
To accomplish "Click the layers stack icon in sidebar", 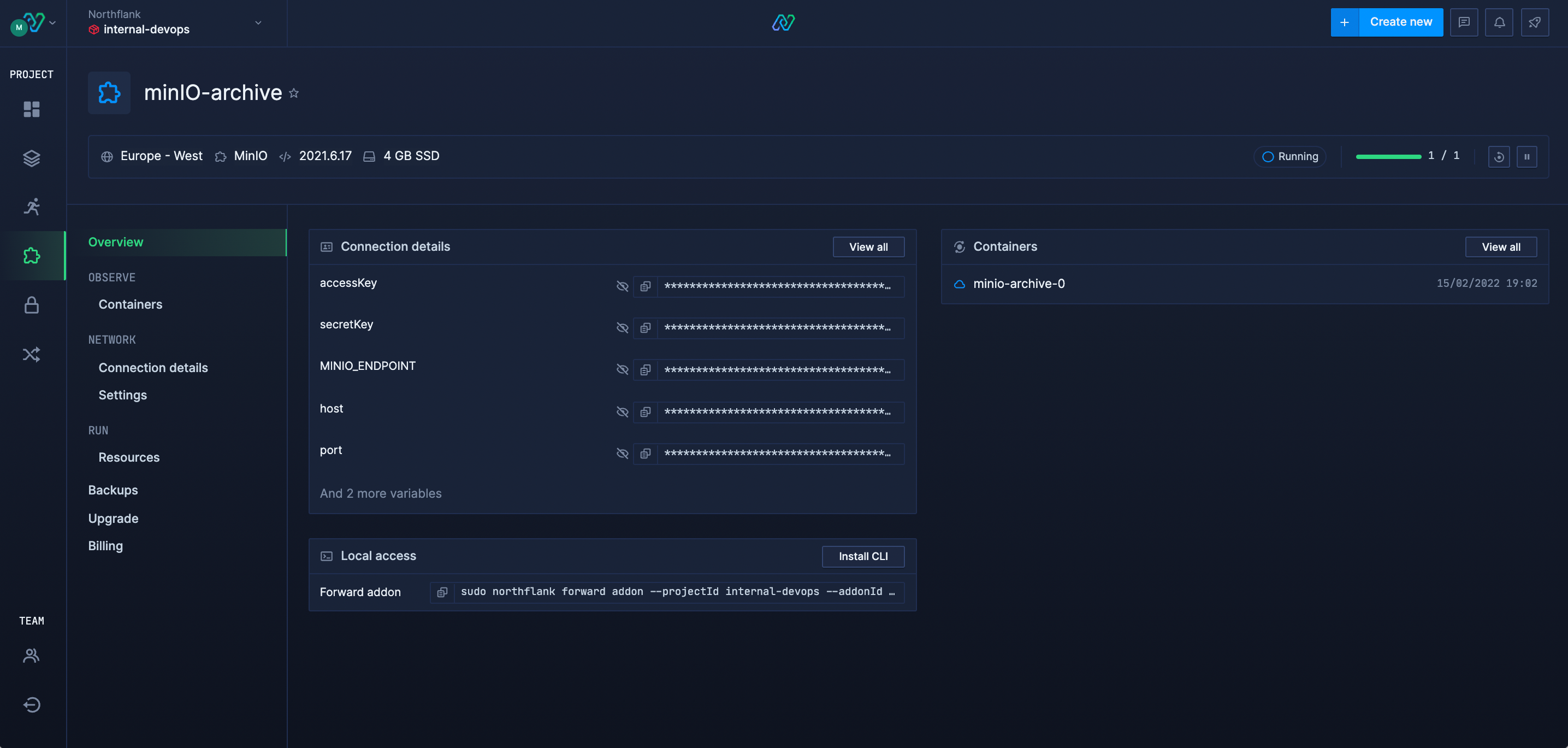I will 31,158.
